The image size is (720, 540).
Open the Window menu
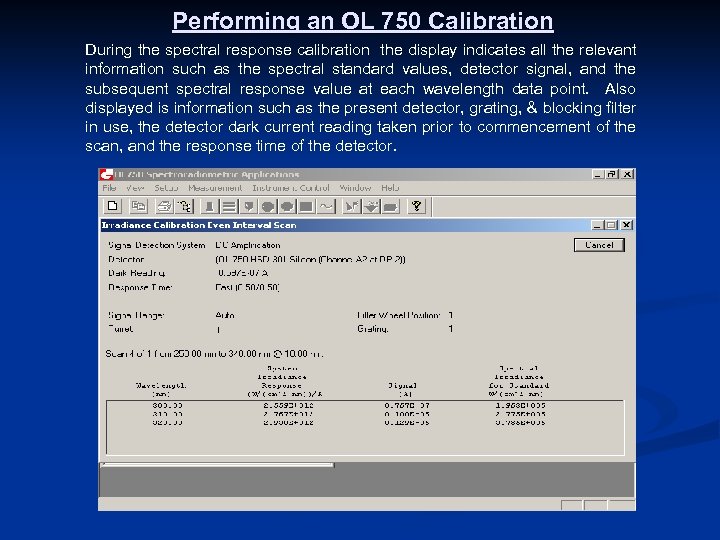pyautogui.click(x=355, y=188)
